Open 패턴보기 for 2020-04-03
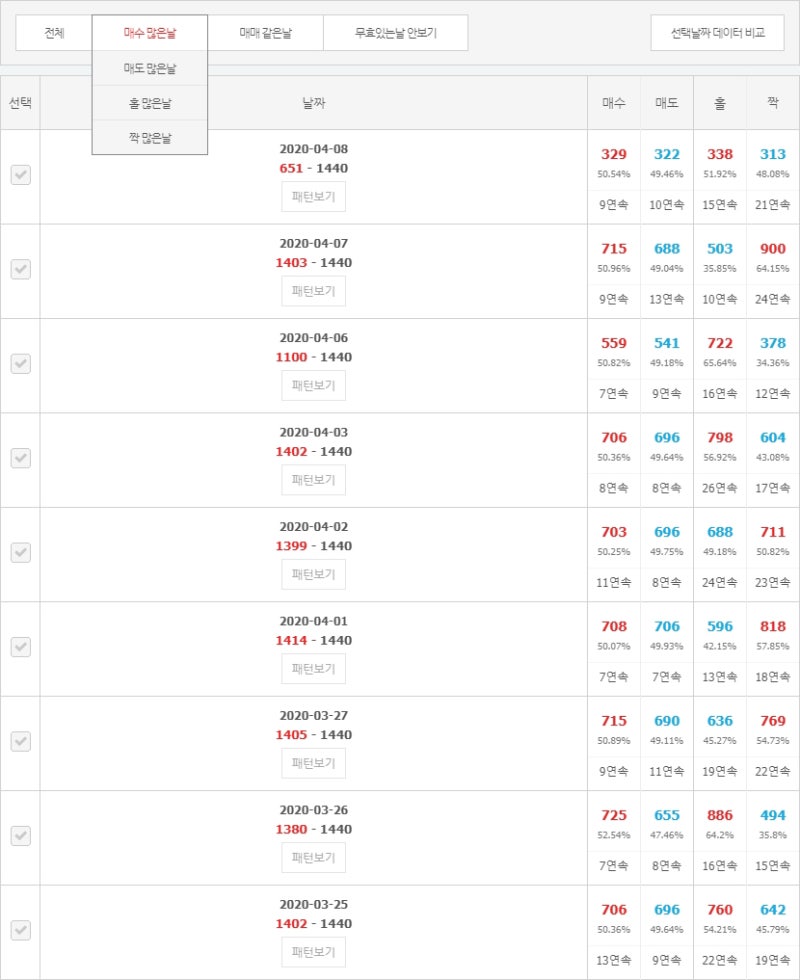This screenshot has width=800, height=980. [314, 480]
